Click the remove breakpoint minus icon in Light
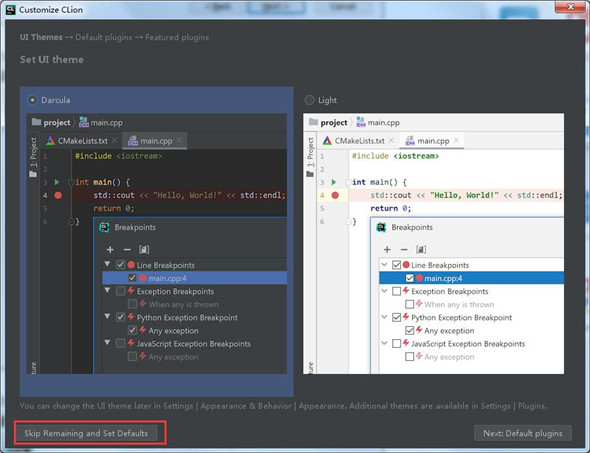Viewport: 590px width, 453px height. tap(404, 249)
